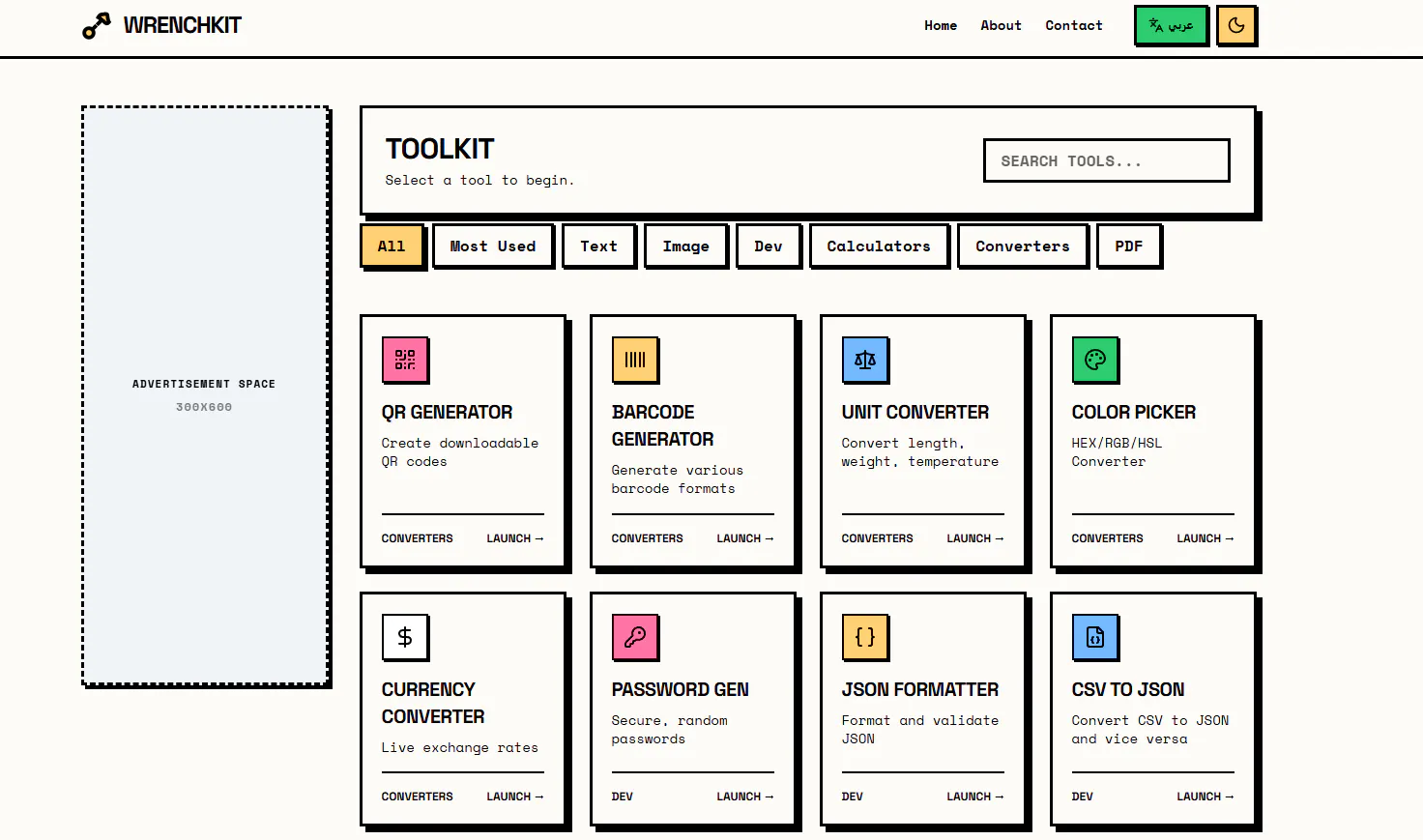The height and width of the screenshot is (840, 1423).
Task: Click the CSV TO JSON title
Action: (x=1128, y=689)
